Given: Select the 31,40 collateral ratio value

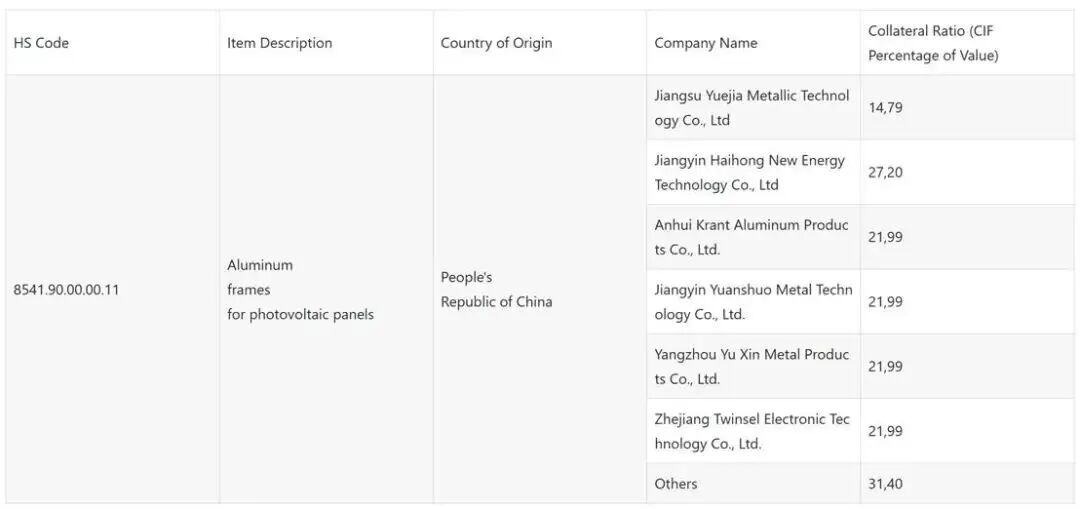Looking at the screenshot, I should click(x=885, y=484).
